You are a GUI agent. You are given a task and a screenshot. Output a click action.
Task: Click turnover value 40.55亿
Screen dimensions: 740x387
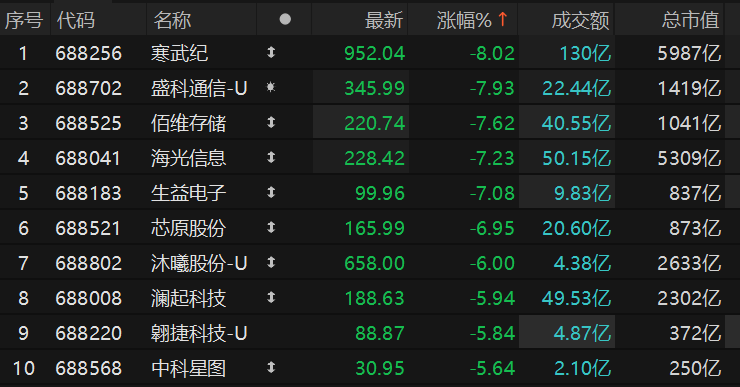click(x=577, y=123)
